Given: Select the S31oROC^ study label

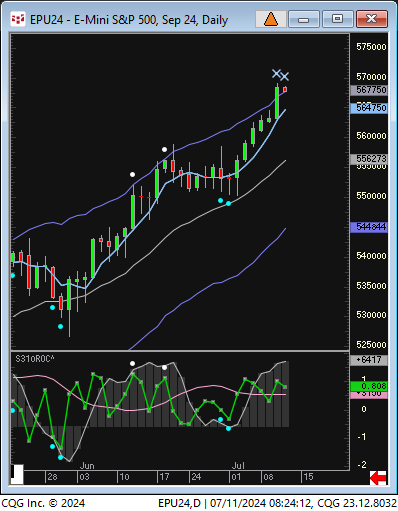Looking at the screenshot, I should (35, 359).
